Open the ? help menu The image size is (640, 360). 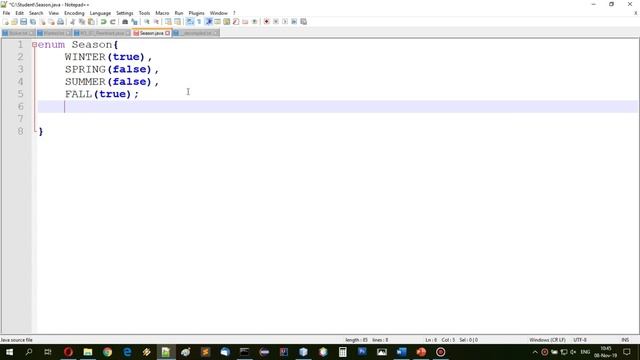click(234, 13)
